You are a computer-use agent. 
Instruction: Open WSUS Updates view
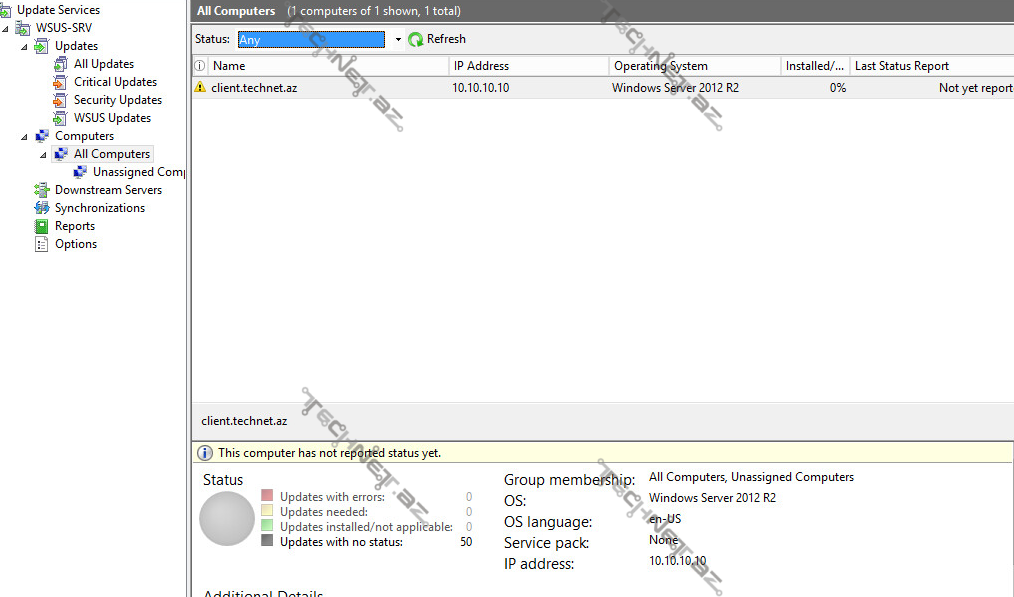coord(112,118)
